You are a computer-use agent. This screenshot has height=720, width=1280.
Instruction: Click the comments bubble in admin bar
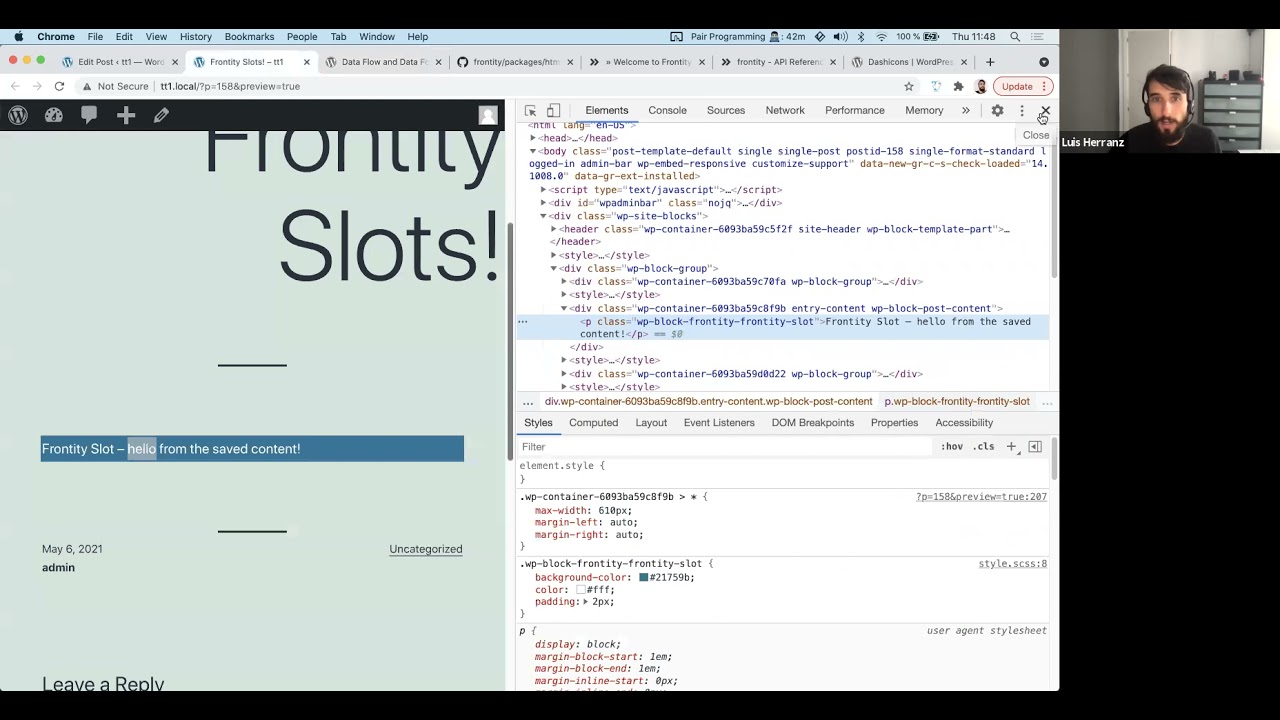[89, 116]
